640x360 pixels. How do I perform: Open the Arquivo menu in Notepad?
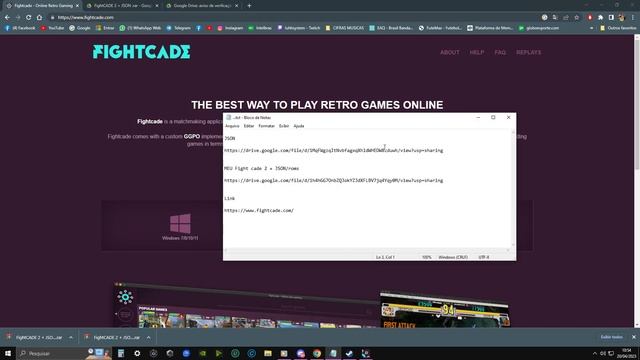tap(232, 126)
